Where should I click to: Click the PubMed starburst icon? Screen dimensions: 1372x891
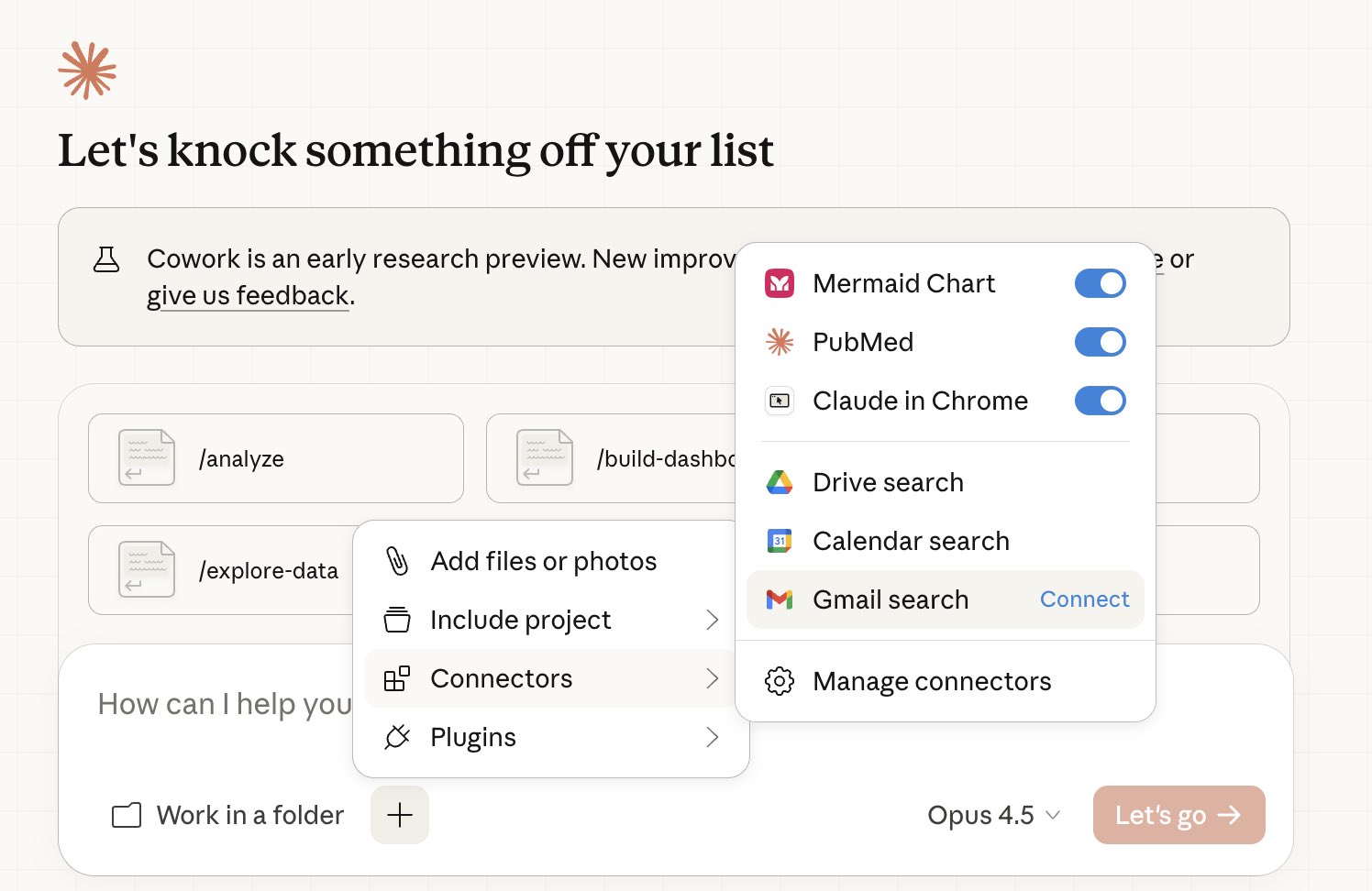780,342
